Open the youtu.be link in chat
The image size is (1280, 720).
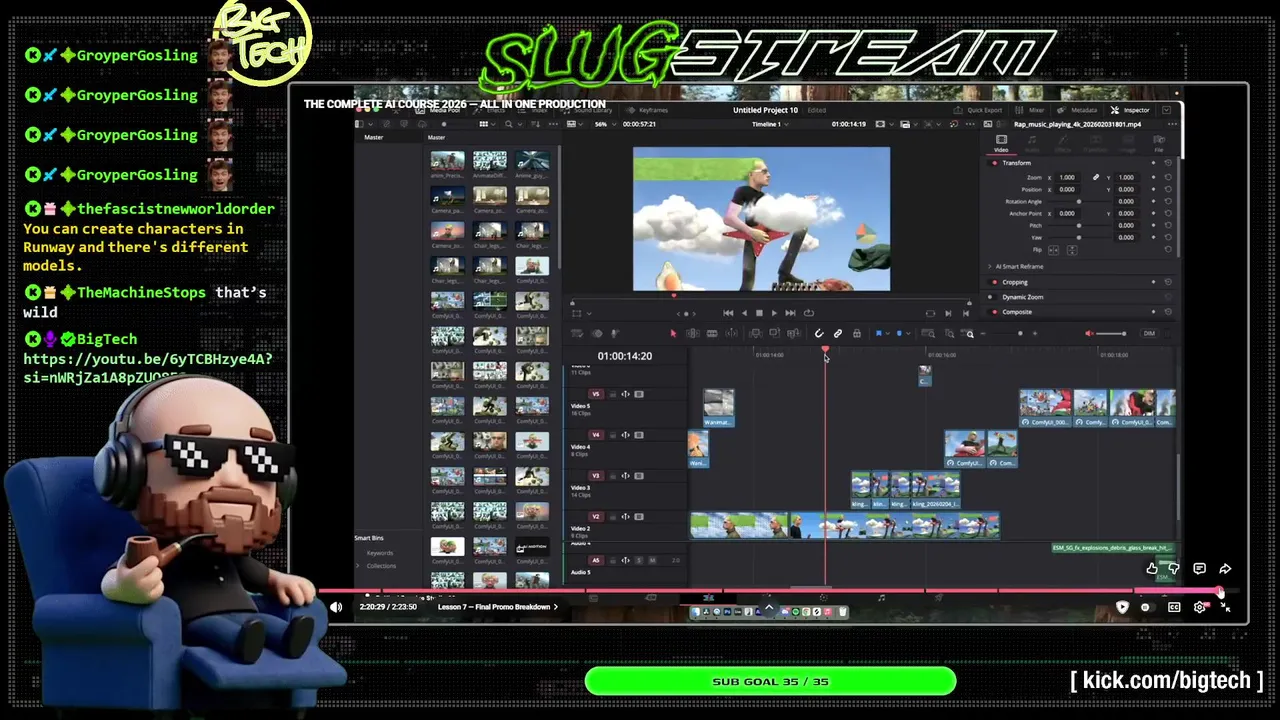tap(147, 368)
